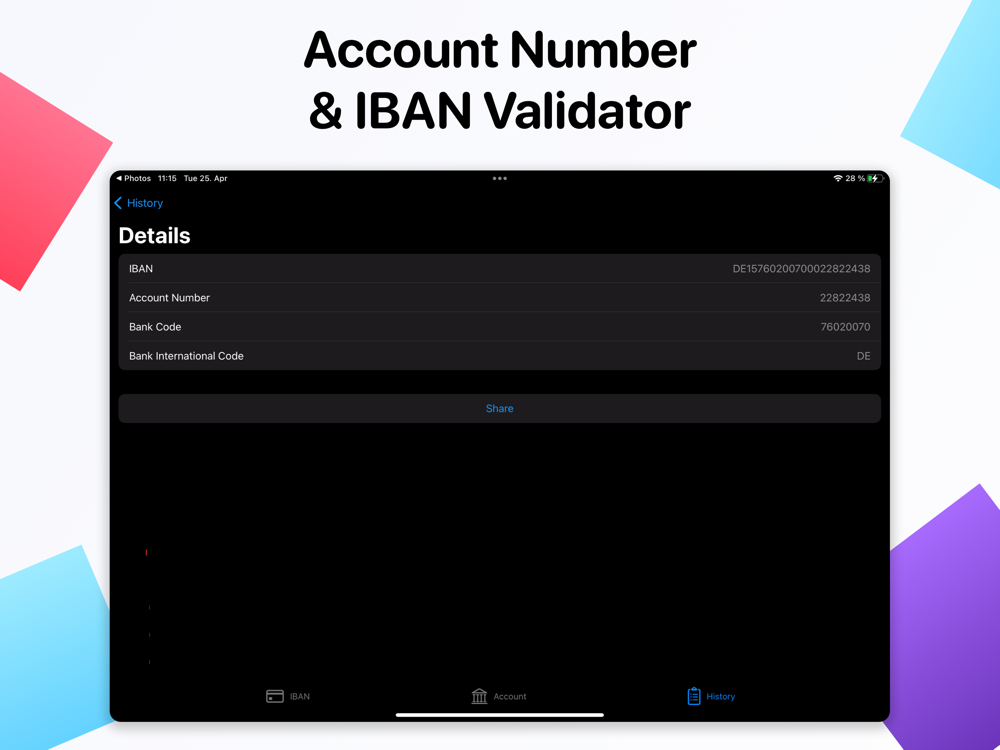This screenshot has height=750, width=1000.
Task: Tap the back chevron next to History
Action: click(x=118, y=203)
